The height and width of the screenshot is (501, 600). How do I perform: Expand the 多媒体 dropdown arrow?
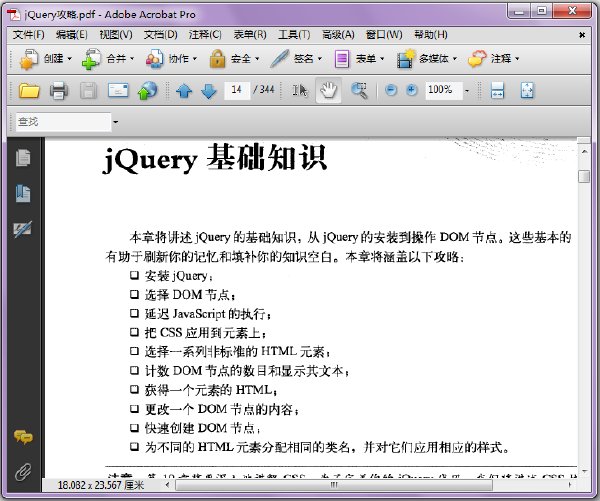pyautogui.click(x=455, y=59)
